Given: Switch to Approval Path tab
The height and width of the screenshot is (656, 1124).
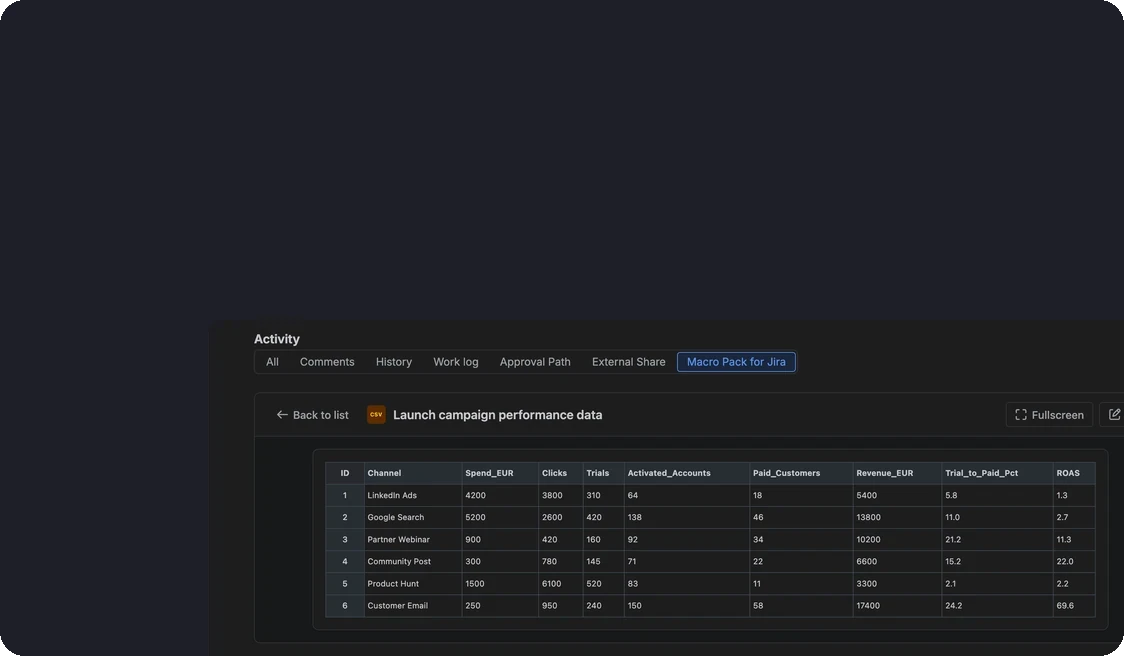Looking at the screenshot, I should pos(535,362).
